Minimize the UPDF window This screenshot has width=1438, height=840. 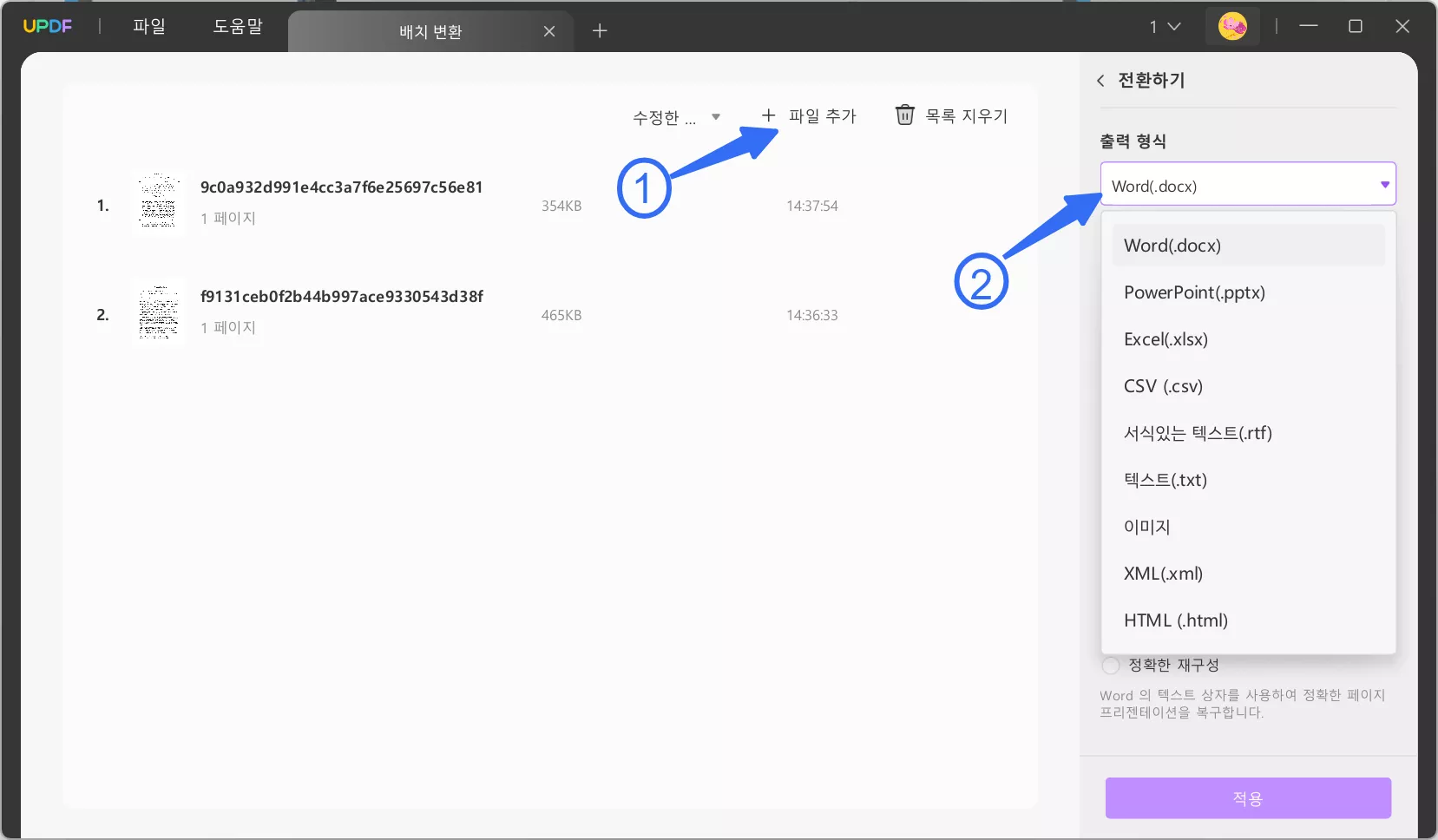(x=1309, y=26)
